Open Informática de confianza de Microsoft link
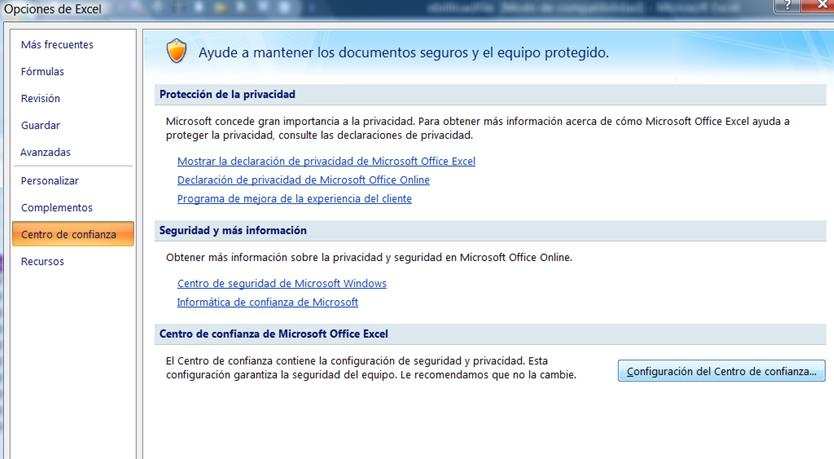Screen dimensions: 834x459 point(268,302)
